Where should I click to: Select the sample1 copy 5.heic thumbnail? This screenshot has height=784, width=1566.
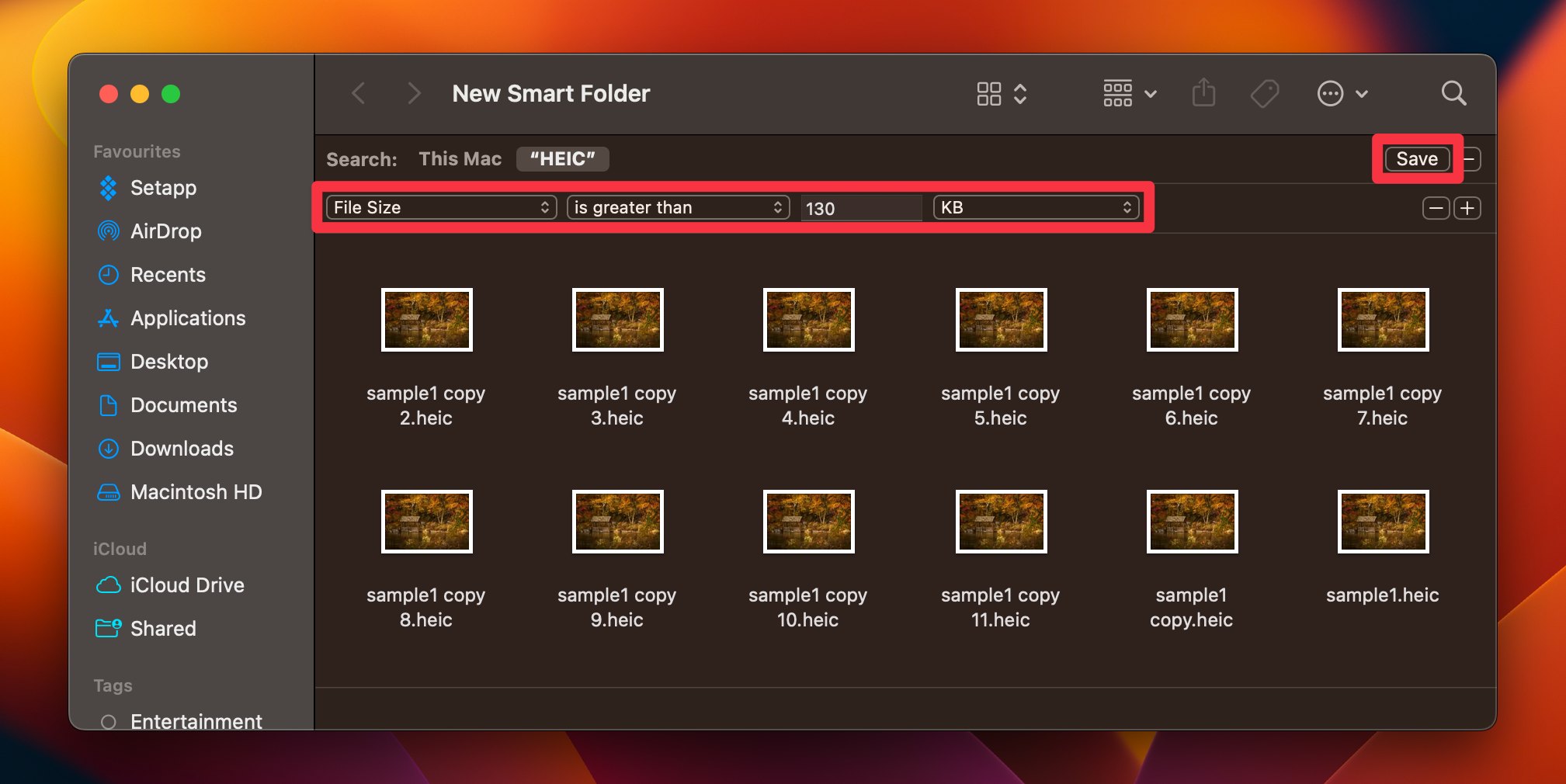1000,319
